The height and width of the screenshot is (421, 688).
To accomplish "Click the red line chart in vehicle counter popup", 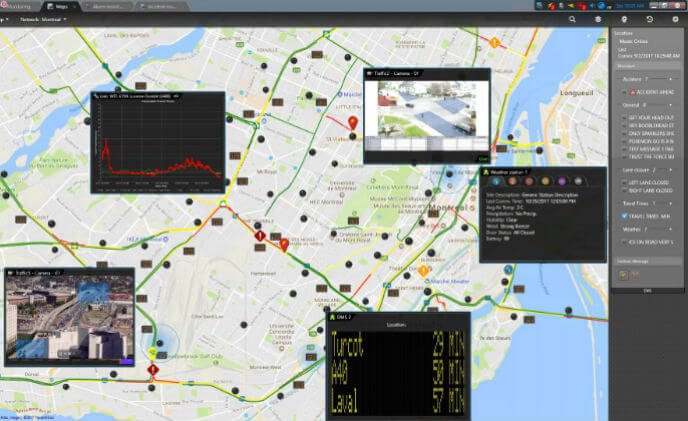I will click(x=159, y=144).
